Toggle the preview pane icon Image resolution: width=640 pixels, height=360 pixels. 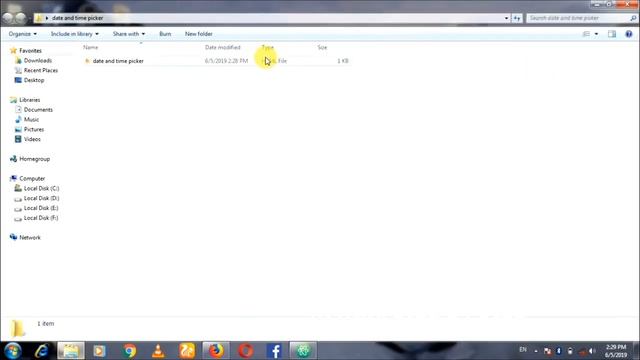click(612, 34)
